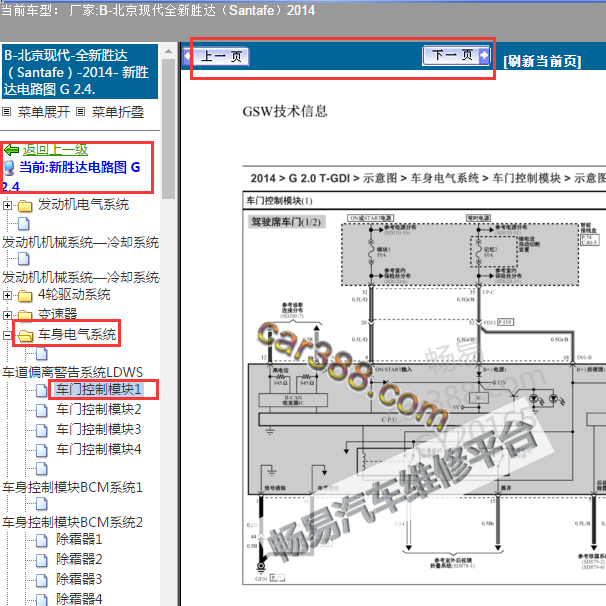Click document icon beside 车门控制模块1
This screenshot has width=606, height=606.
(42, 390)
